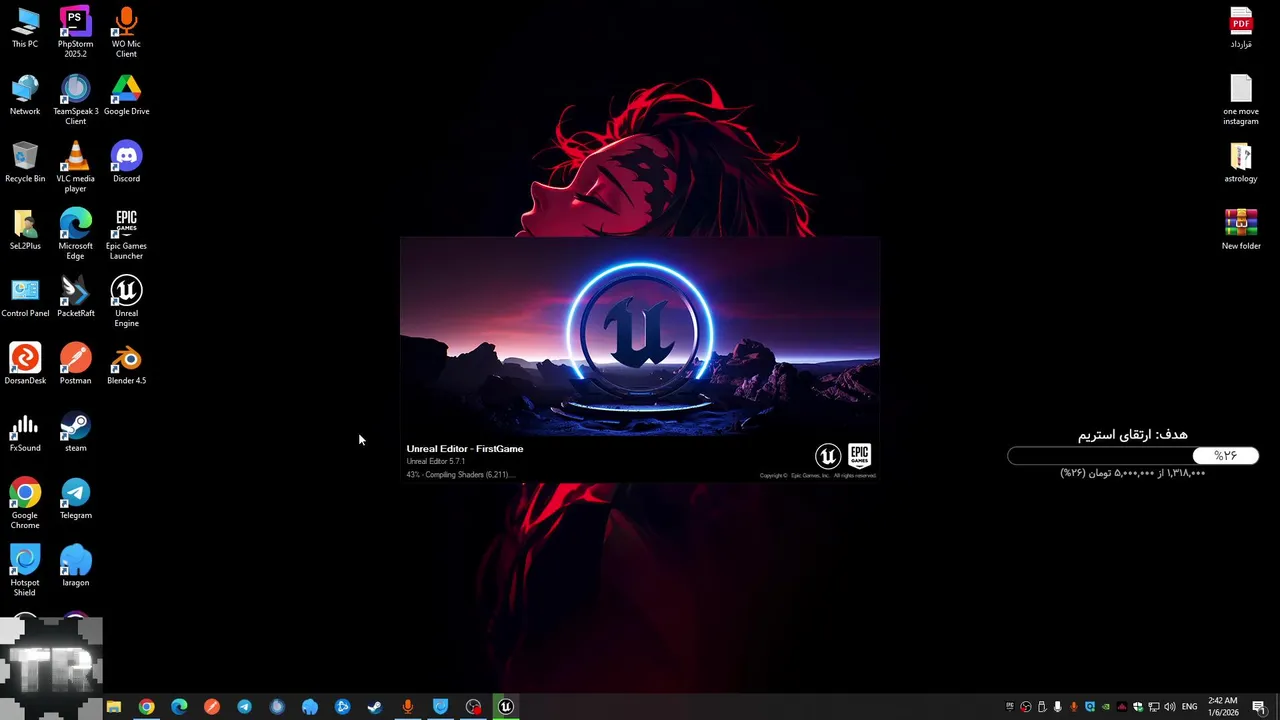
Task: Switch to Hotspot Shield in the taskbar
Action: click(440, 707)
